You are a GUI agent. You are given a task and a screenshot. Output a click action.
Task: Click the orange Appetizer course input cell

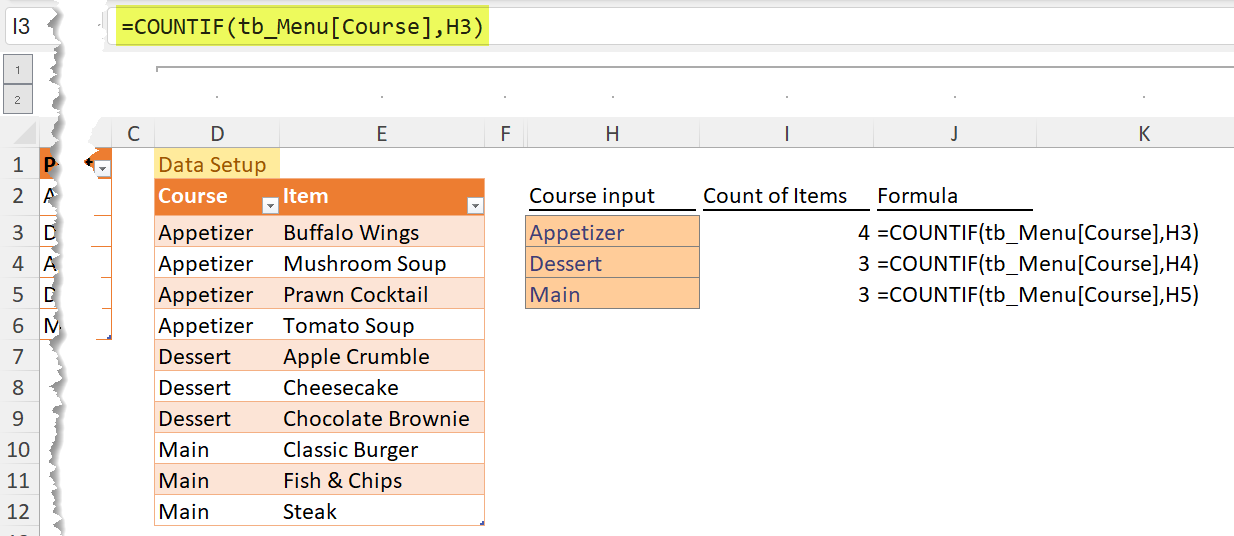pyautogui.click(x=612, y=233)
